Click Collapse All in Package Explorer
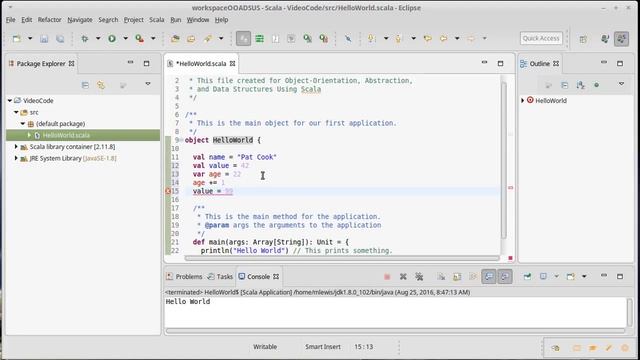640x360 pixels. (85, 85)
